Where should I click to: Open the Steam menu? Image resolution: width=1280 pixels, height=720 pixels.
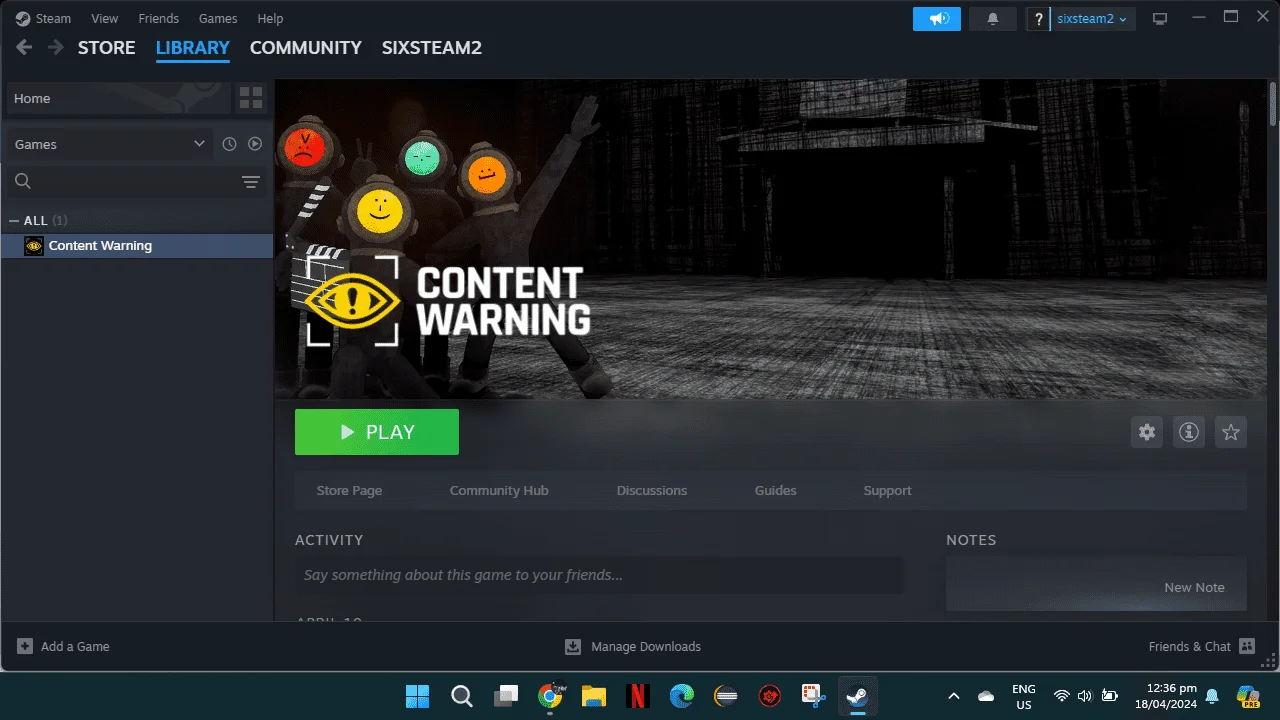[53, 18]
